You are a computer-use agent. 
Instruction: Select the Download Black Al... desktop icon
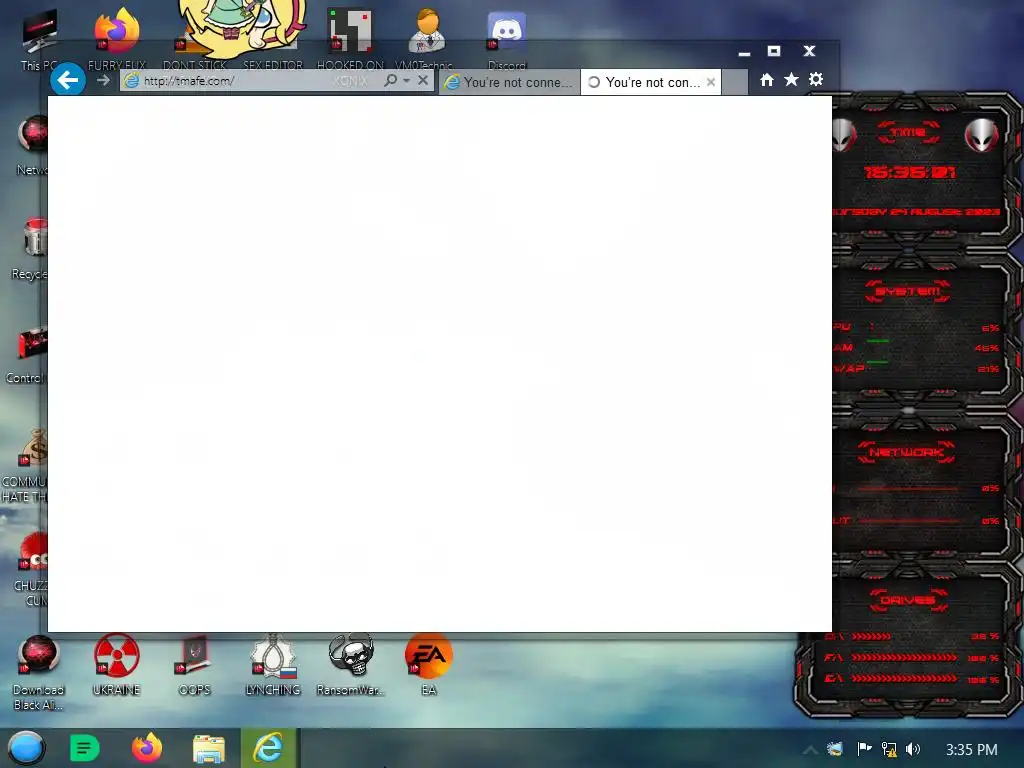(39, 673)
